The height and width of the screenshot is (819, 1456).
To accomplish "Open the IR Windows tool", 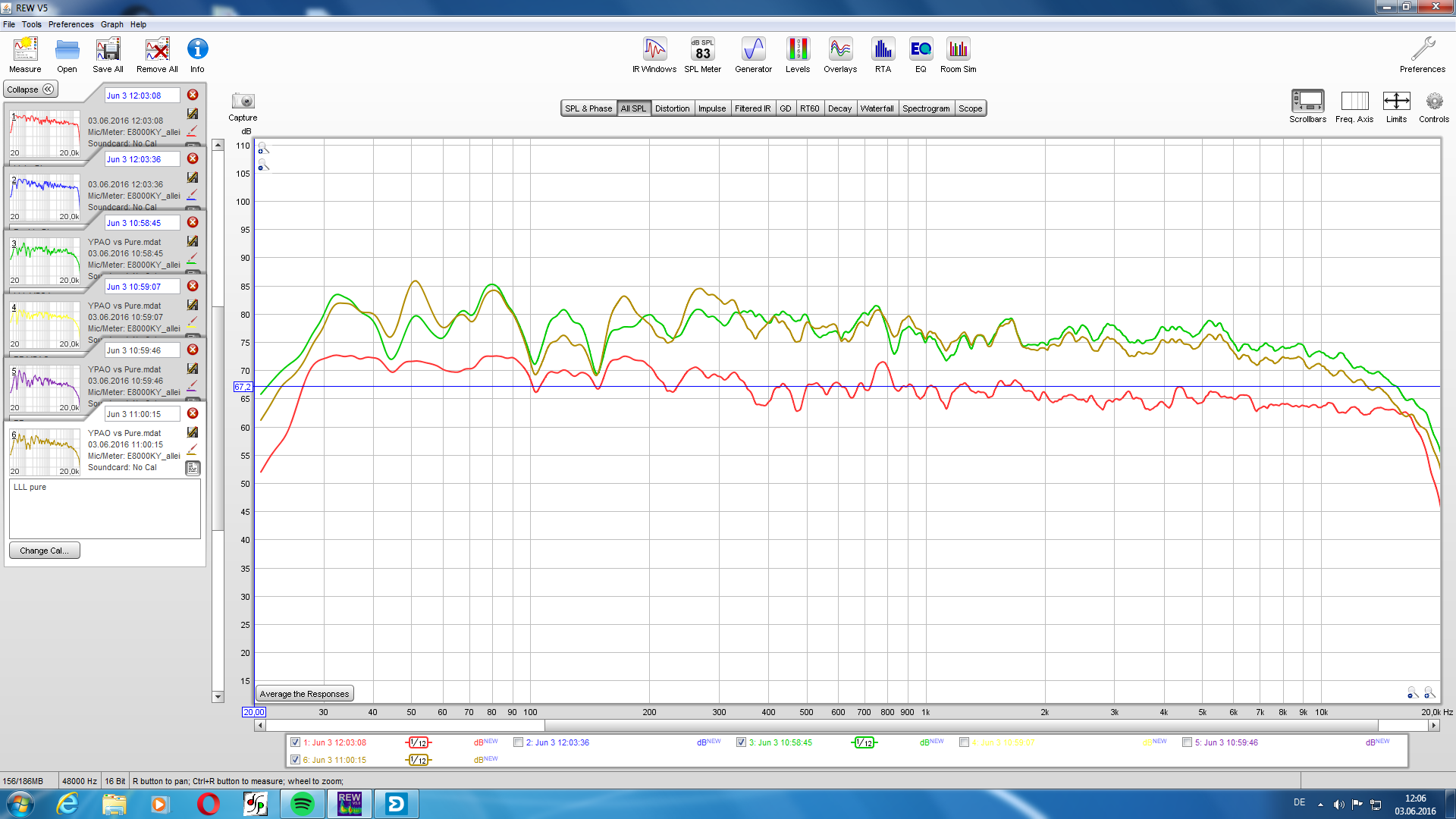I will pyautogui.click(x=654, y=55).
